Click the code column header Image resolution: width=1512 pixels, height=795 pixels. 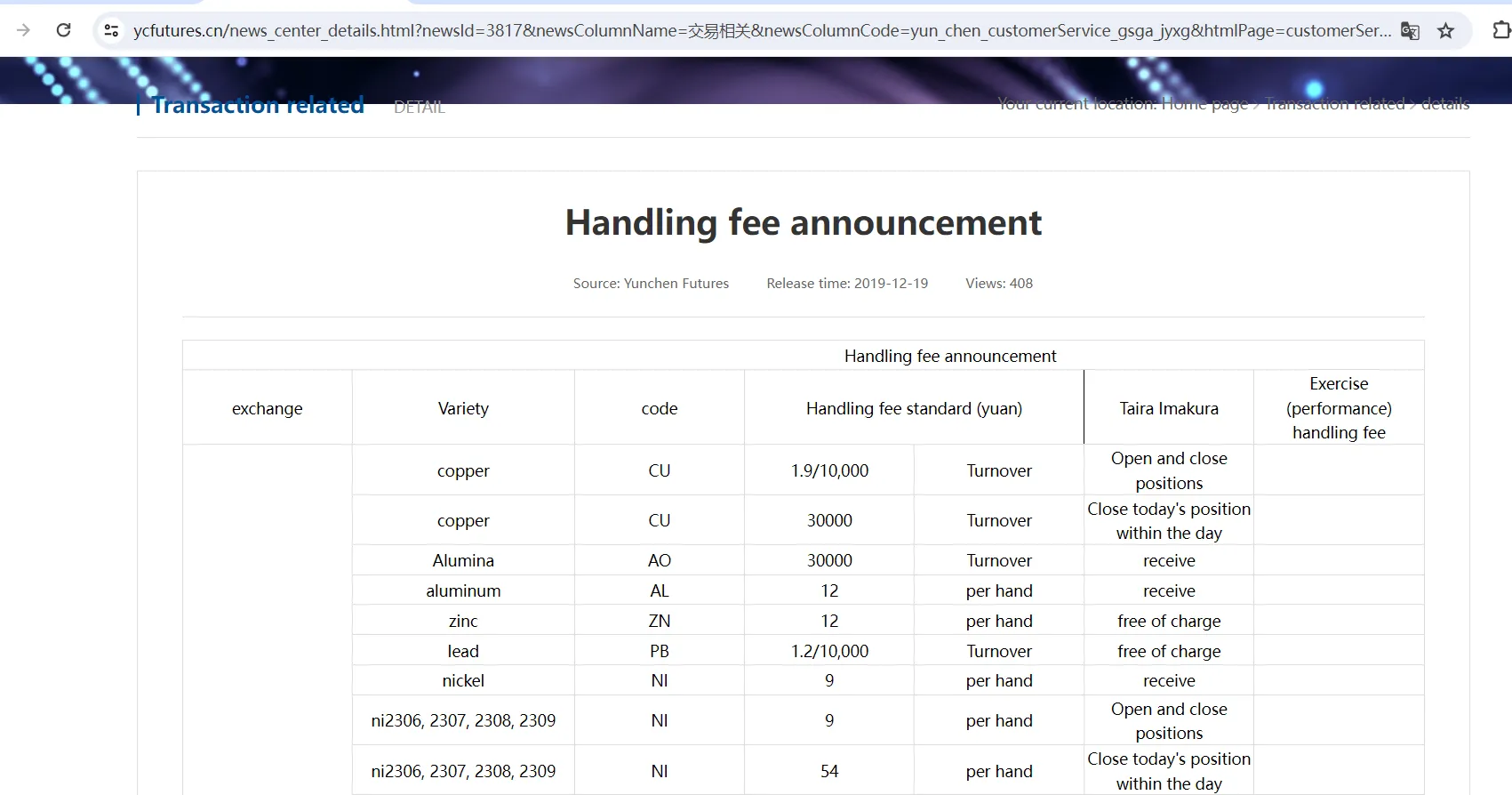click(x=660, y=408)
